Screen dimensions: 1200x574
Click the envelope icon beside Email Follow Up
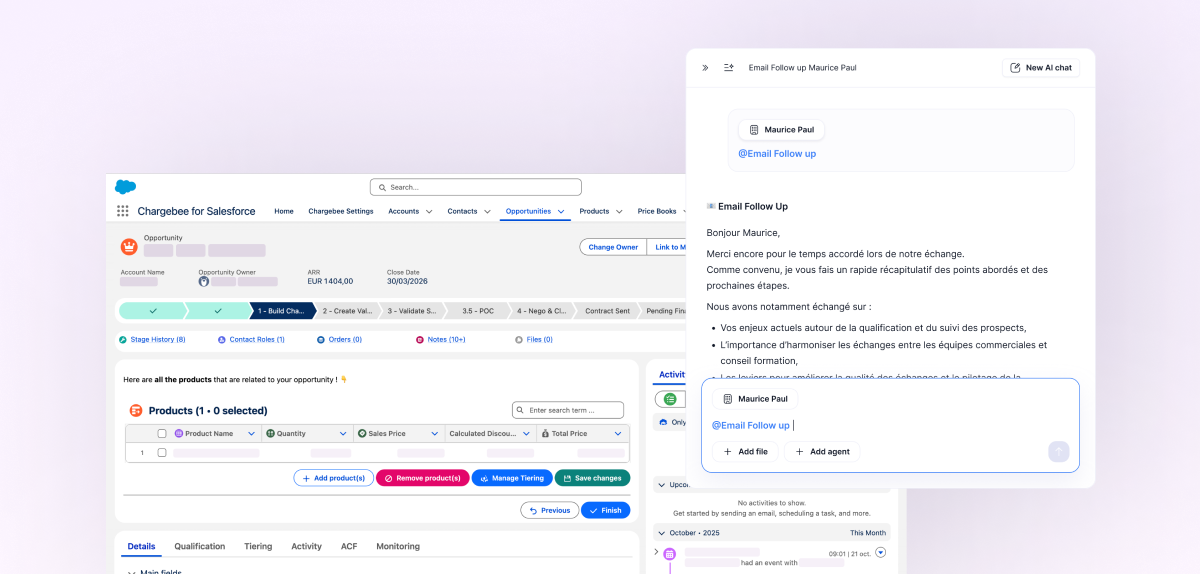pyautogui.click(x=711, y=206)
